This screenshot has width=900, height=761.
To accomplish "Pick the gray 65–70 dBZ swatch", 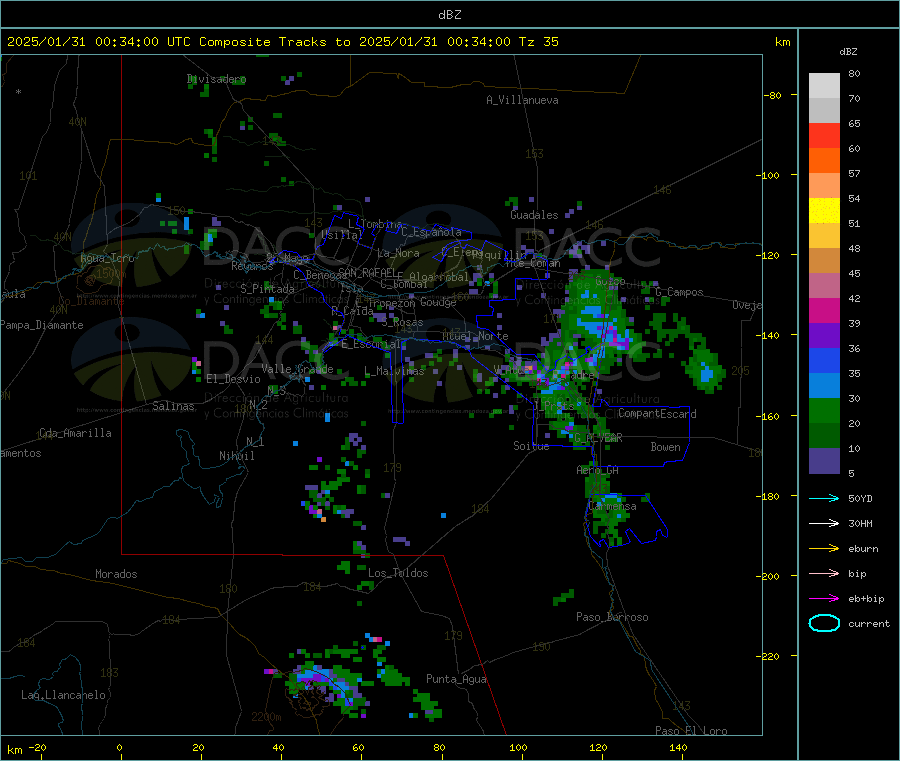I will (824, 111).
